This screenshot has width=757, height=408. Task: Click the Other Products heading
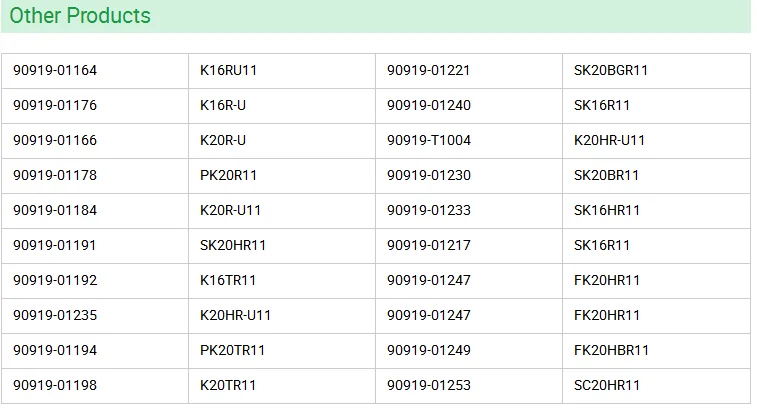click(80, 16)
